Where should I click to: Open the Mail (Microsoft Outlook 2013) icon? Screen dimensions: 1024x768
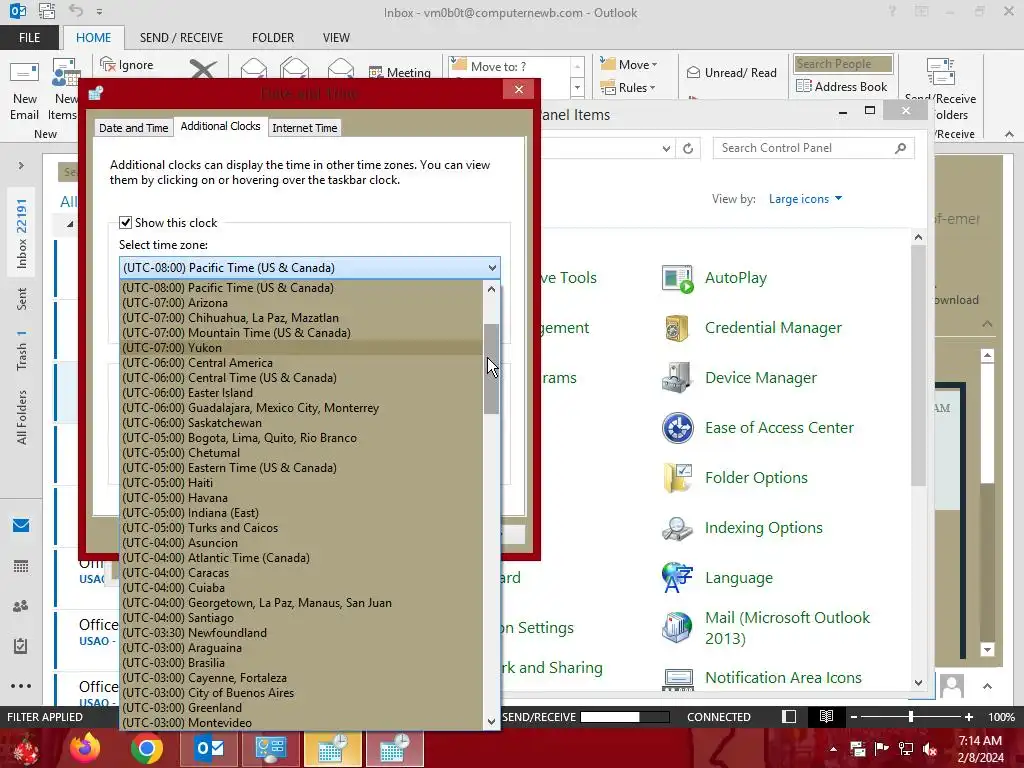[677, 628]
